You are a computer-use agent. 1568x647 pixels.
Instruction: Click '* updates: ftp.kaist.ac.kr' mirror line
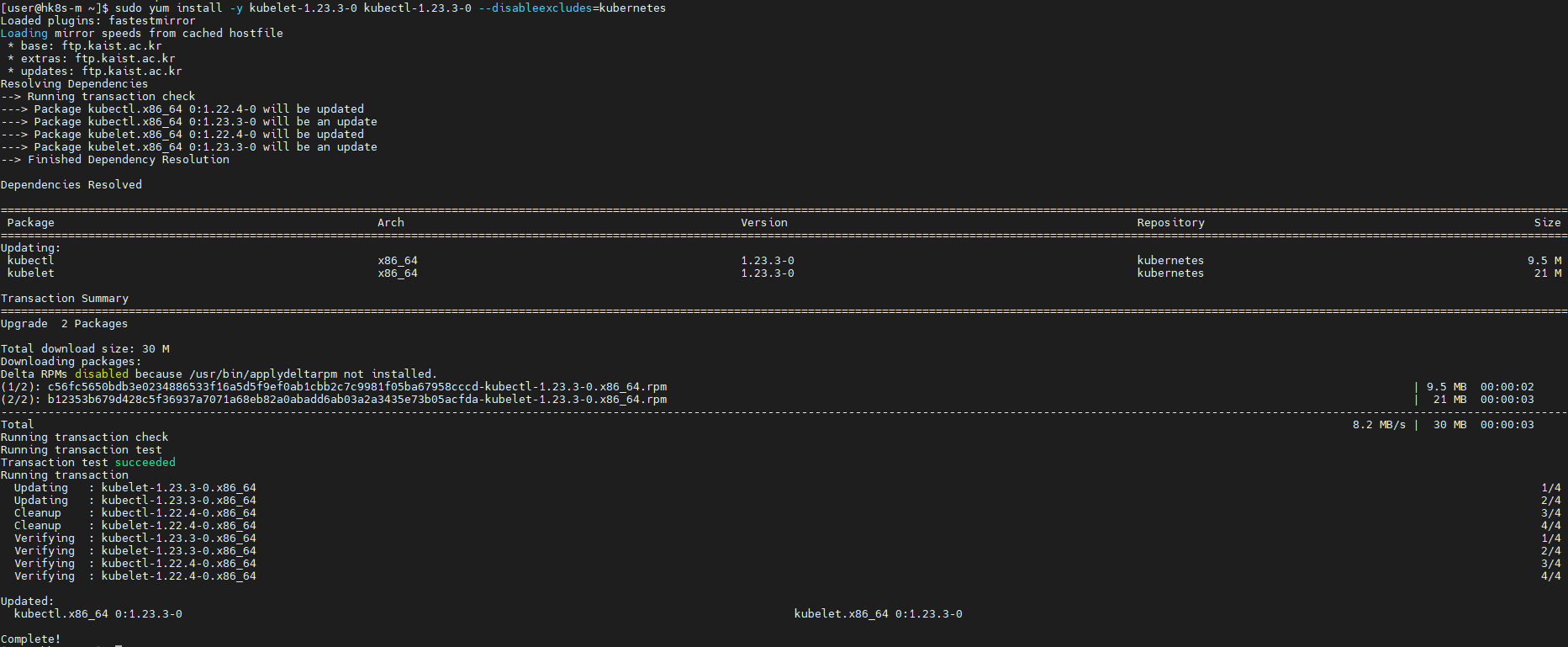95,72
